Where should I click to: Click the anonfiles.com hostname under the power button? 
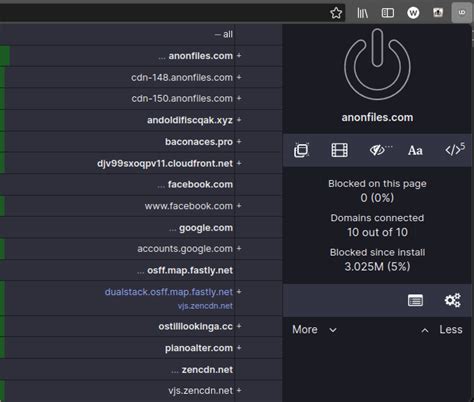coord(377,117)
